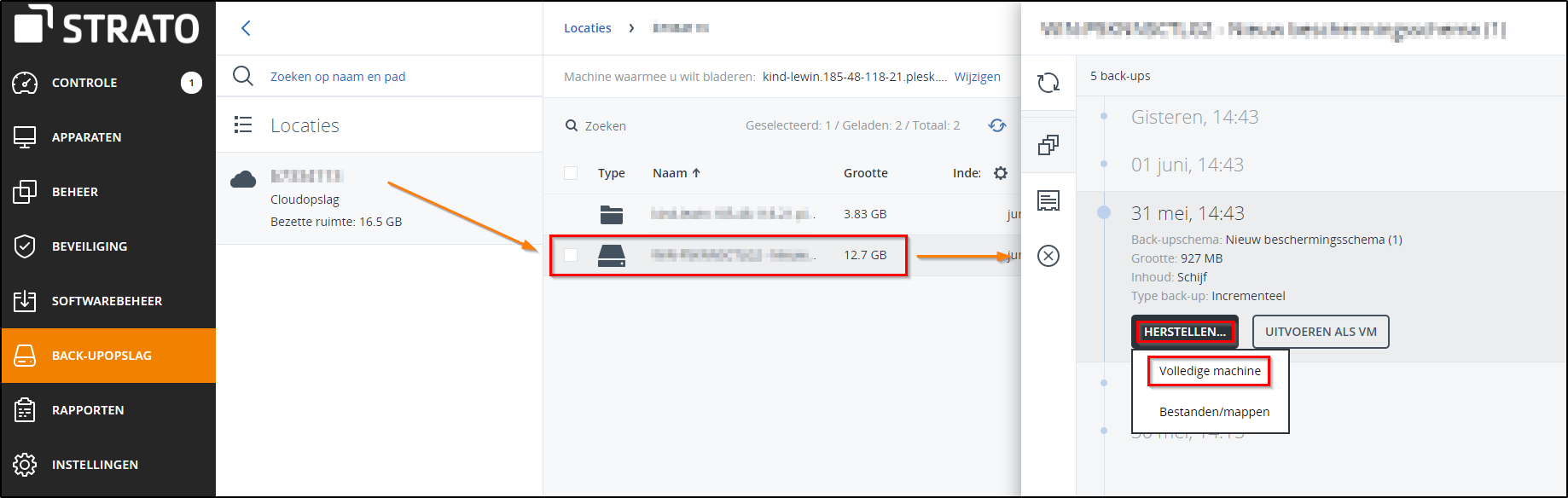The height and width of the screenshot is (498, 1568).
Task: Click the refresh icon beside Totaal count
Action: [996, 125]
